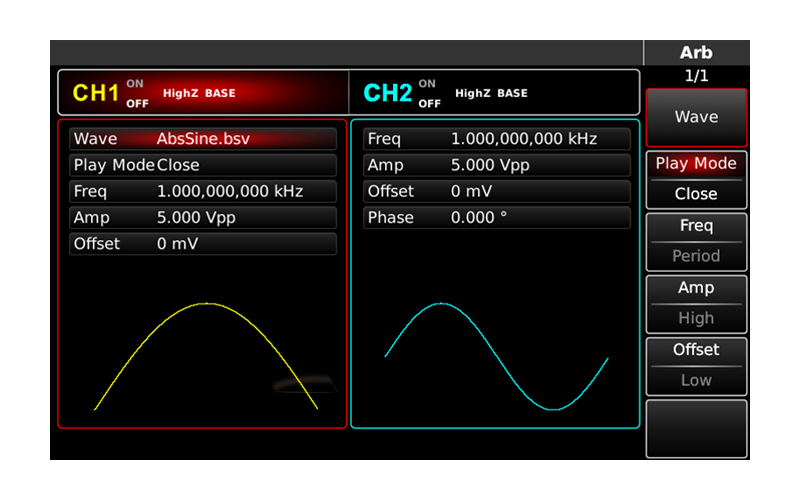Switch Offset/Low softkey
The image size is (800, 500).
pos(696,366)
